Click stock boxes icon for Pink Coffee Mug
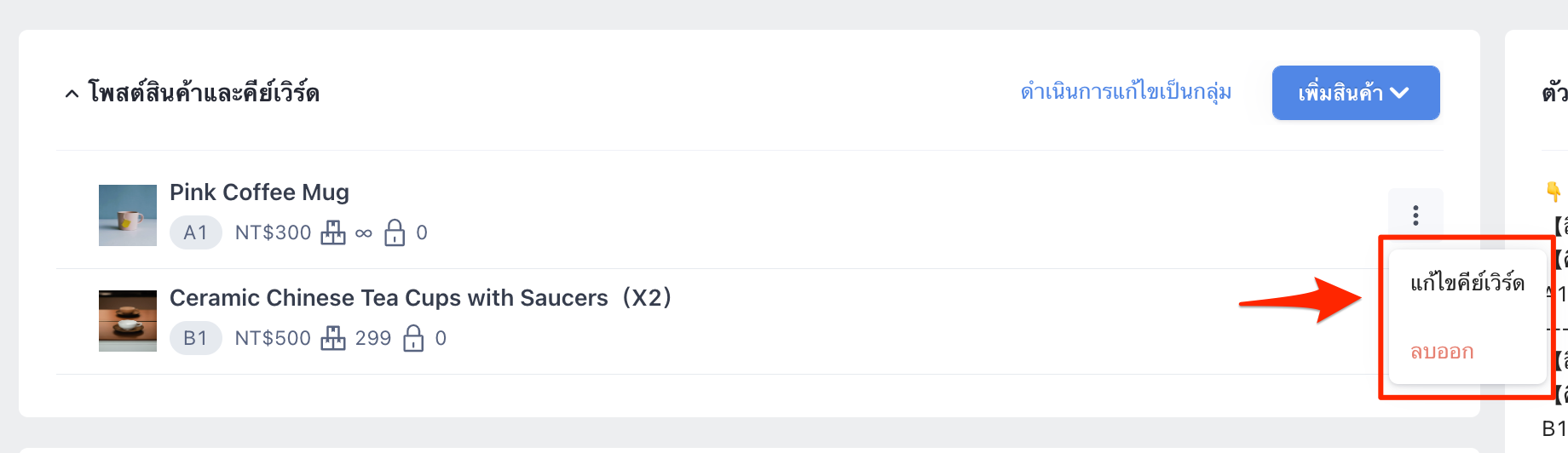The image size is (1568, 453). tap(333, 232)
